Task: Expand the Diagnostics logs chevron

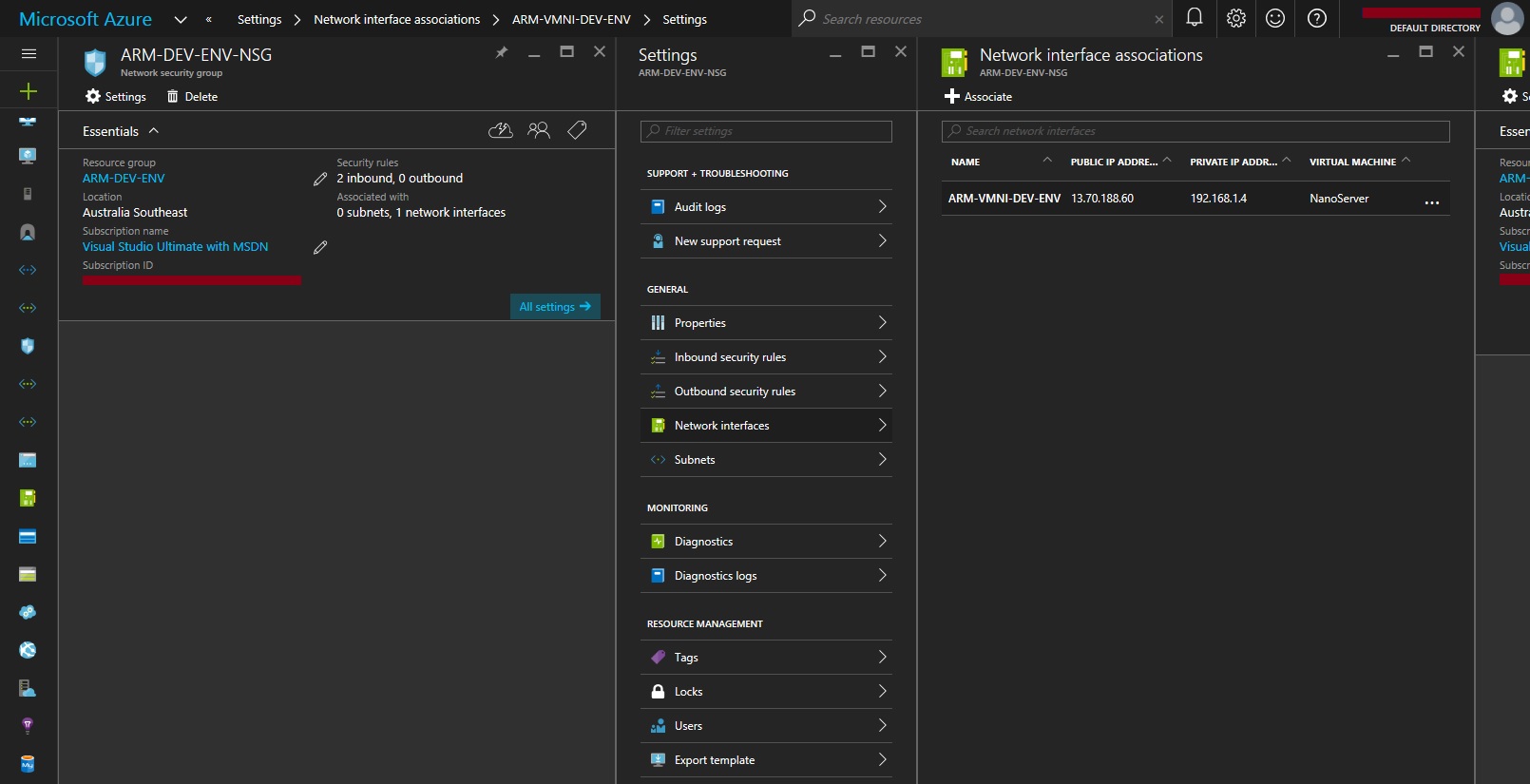Action: pyautogui.click(x=882, y=575)
